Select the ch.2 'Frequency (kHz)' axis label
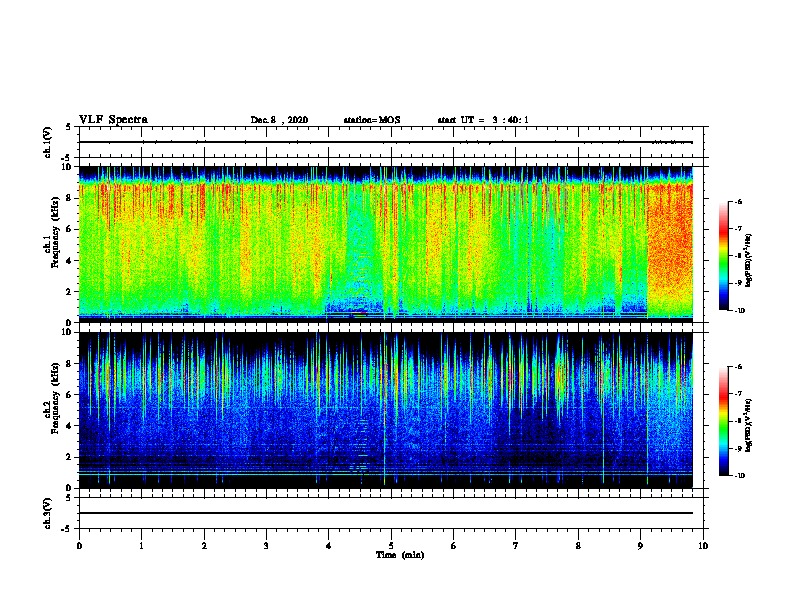This screenshot has height=612, width=792. click(55, 398)
